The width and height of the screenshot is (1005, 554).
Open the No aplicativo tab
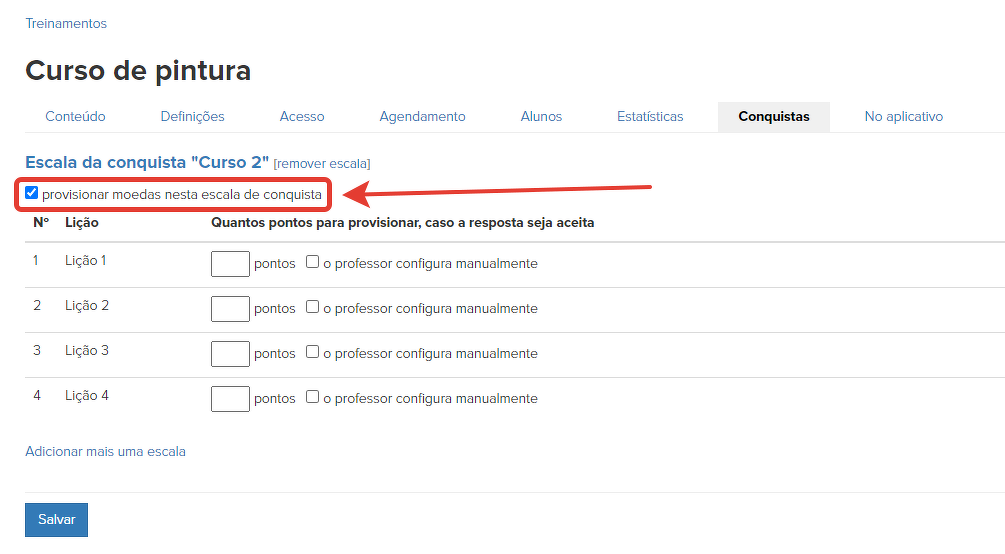tap(903, 117)
